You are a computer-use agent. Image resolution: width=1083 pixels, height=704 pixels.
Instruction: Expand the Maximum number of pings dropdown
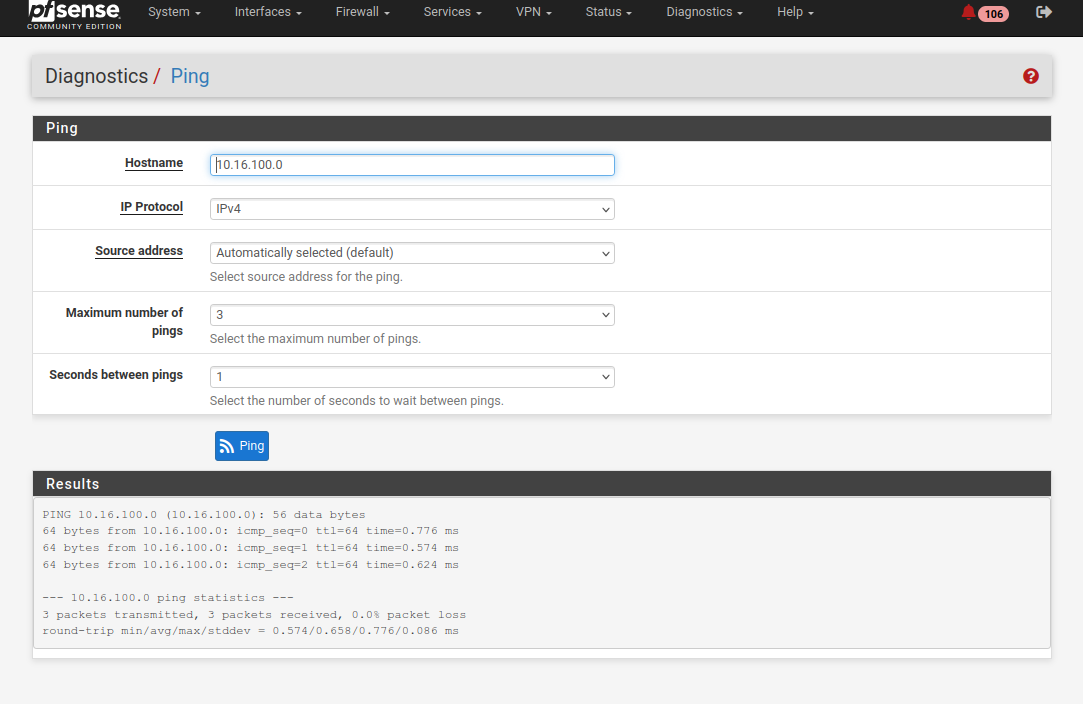click(x=412, y=315)
